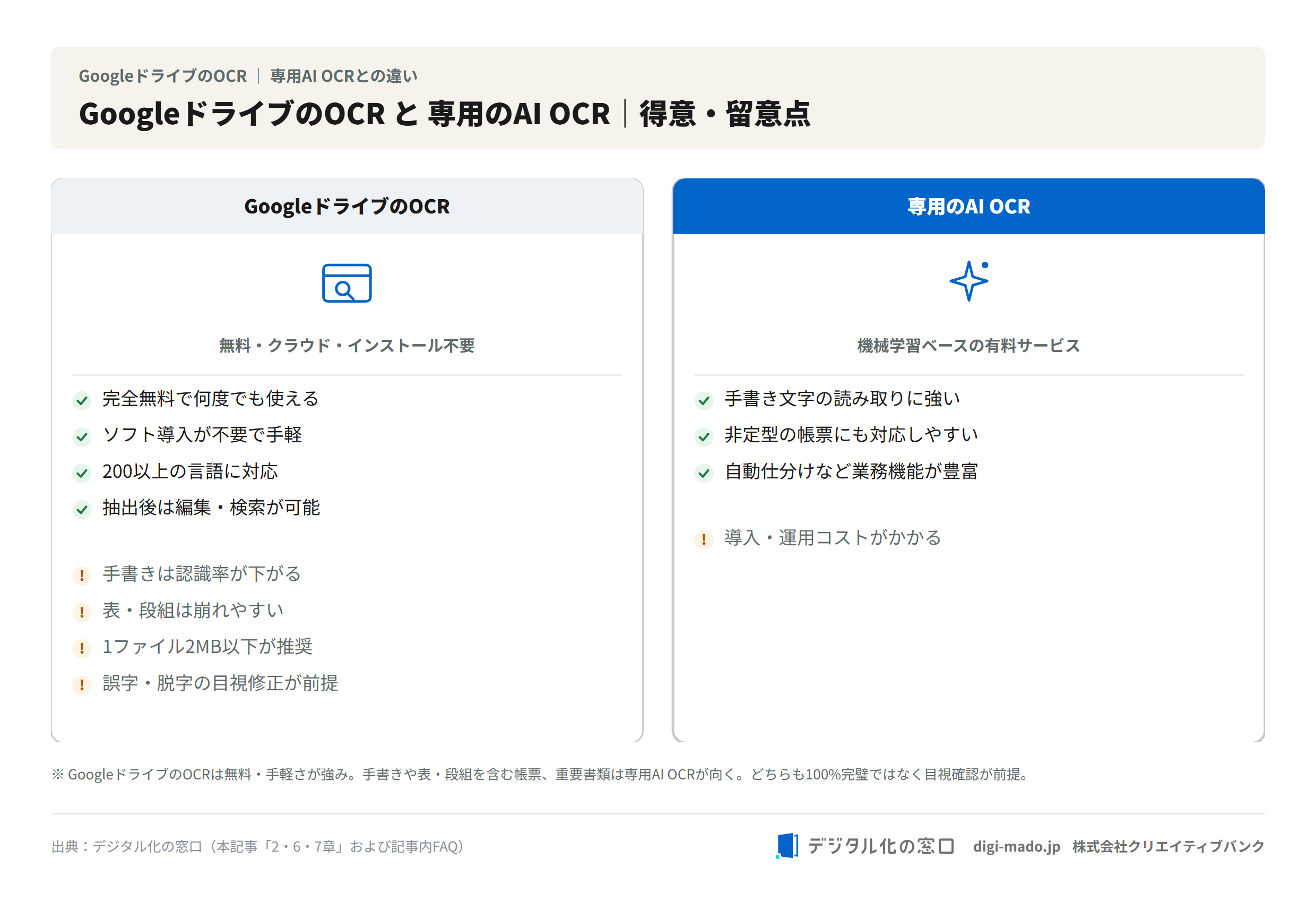Viewport: 1316px width, 910px height.
Task: Click the text 自動仕分けなど業務機能が豊富
Action: click(x=851, y=471)
